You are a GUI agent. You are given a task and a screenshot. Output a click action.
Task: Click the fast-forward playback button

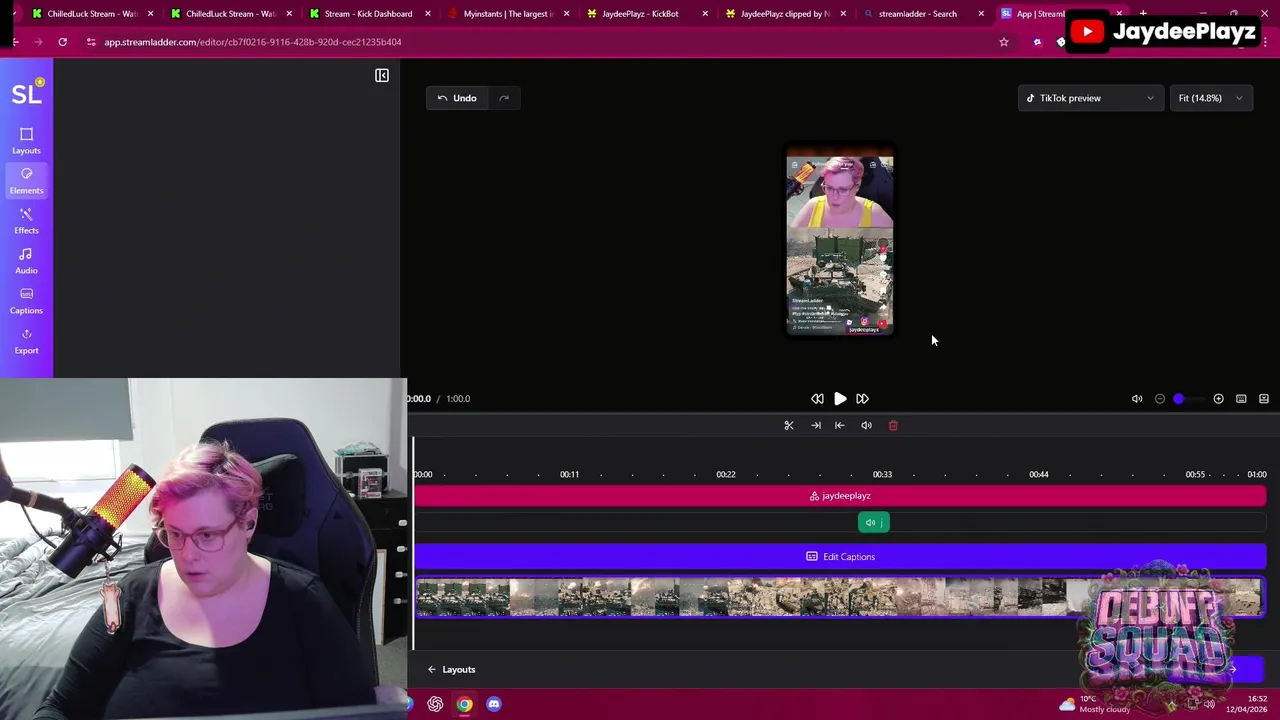[862, 399]
